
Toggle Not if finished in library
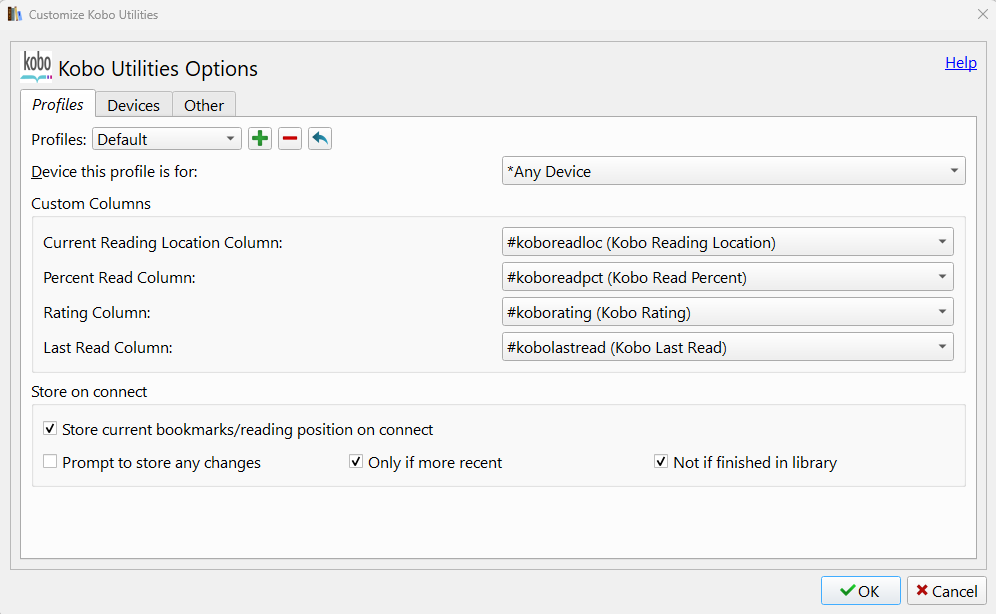(x=661, y=462)
